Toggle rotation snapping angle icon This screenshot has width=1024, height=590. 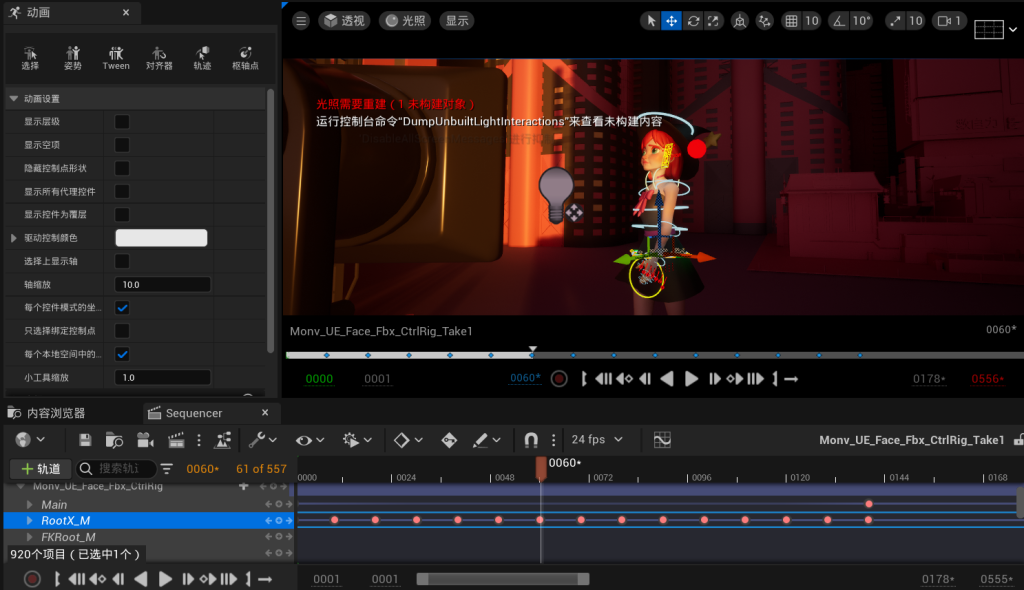coord(838,21)
